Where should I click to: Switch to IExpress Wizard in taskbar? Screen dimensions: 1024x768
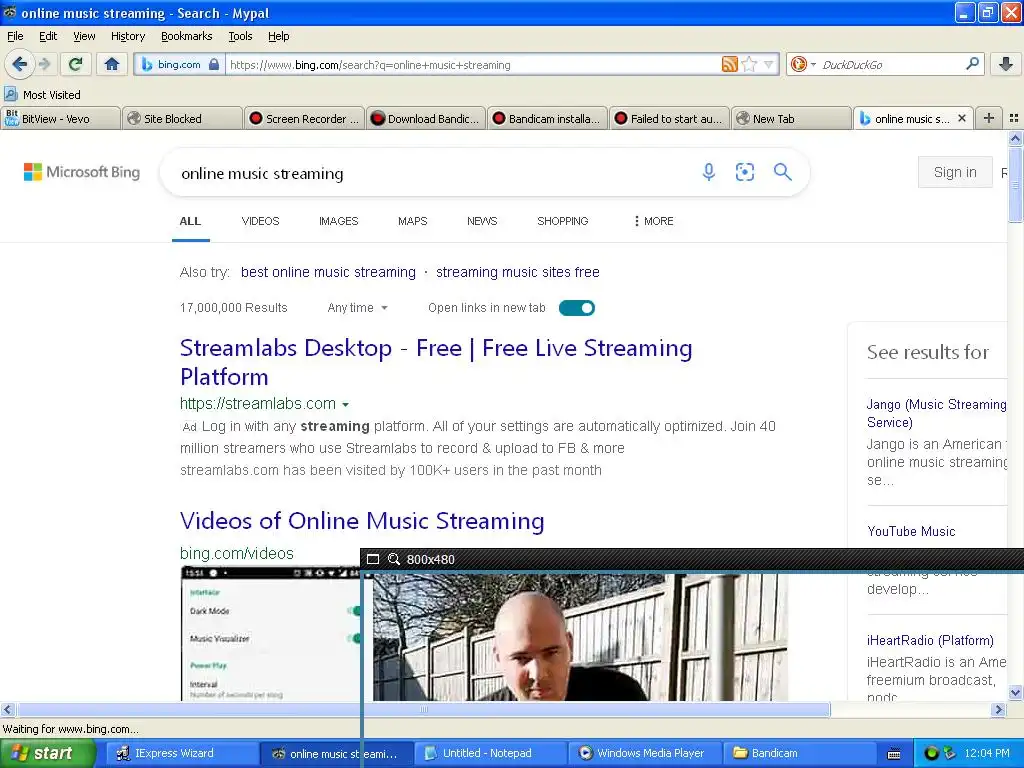click(x=182, y=753)
